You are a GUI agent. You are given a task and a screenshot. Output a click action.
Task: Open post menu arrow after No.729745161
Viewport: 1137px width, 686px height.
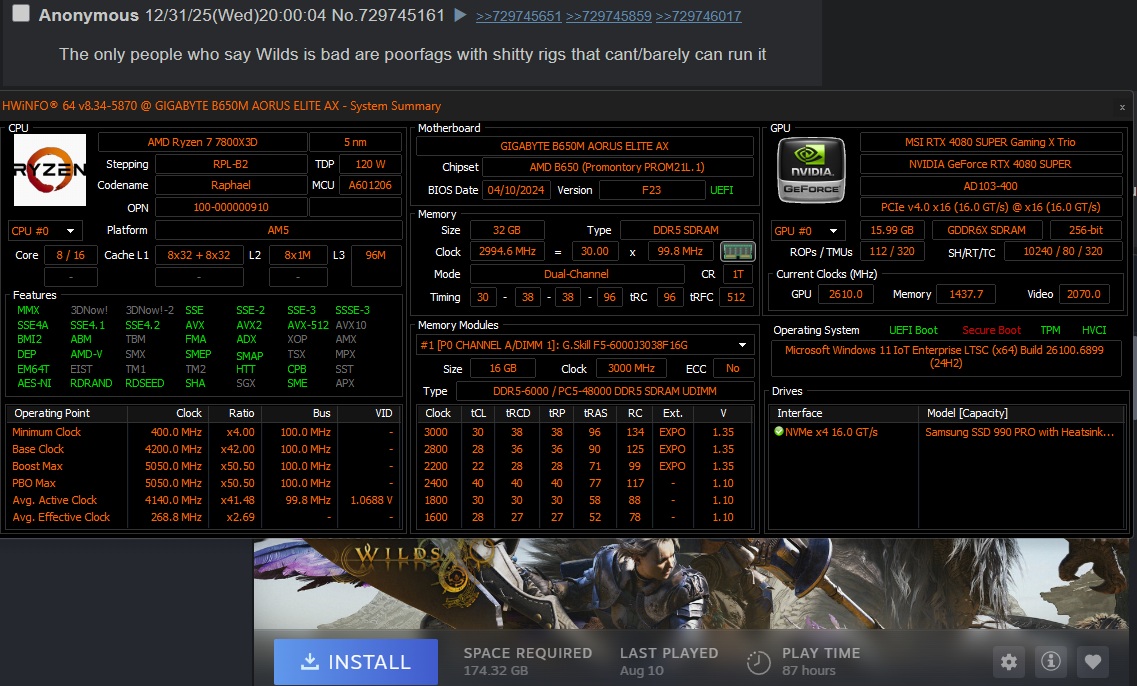(x=460, y=15)
